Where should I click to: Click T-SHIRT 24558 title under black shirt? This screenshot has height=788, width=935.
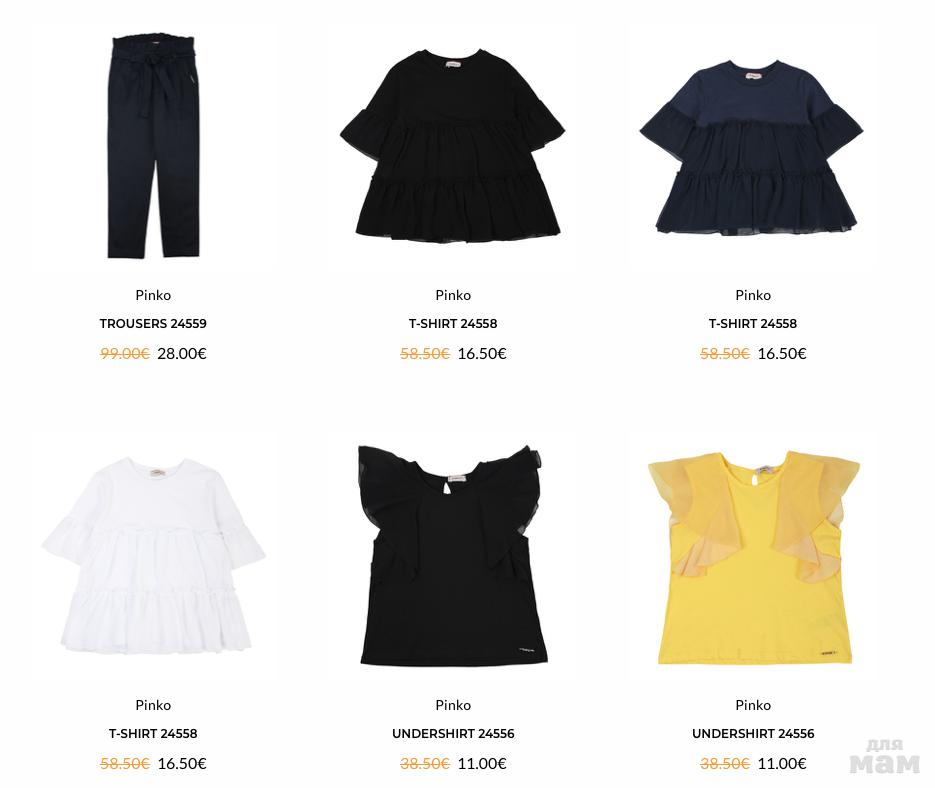[x=453, y=323]
